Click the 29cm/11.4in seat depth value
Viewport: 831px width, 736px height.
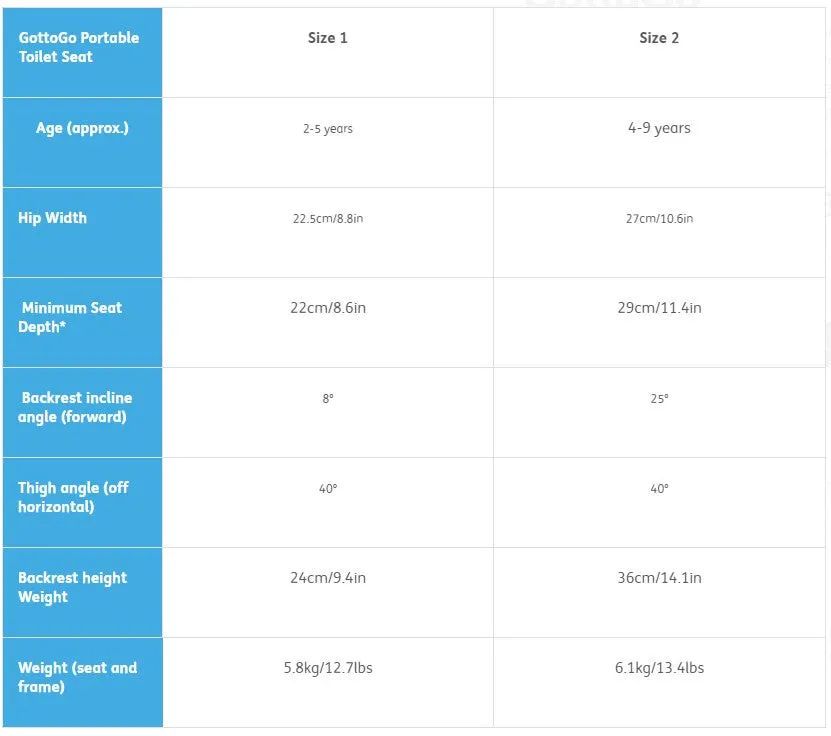click(659, 308)
